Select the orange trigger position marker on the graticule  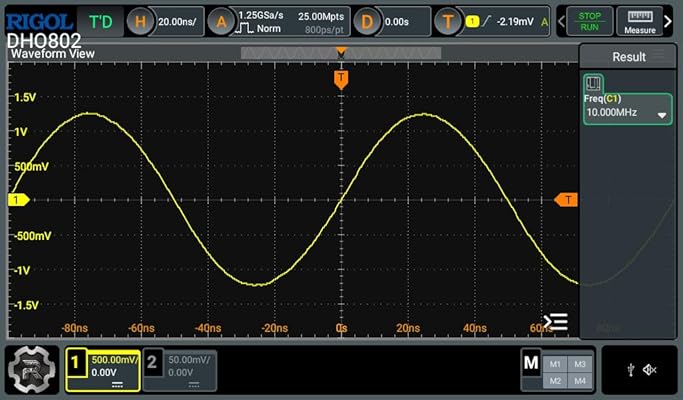point(341,80)
